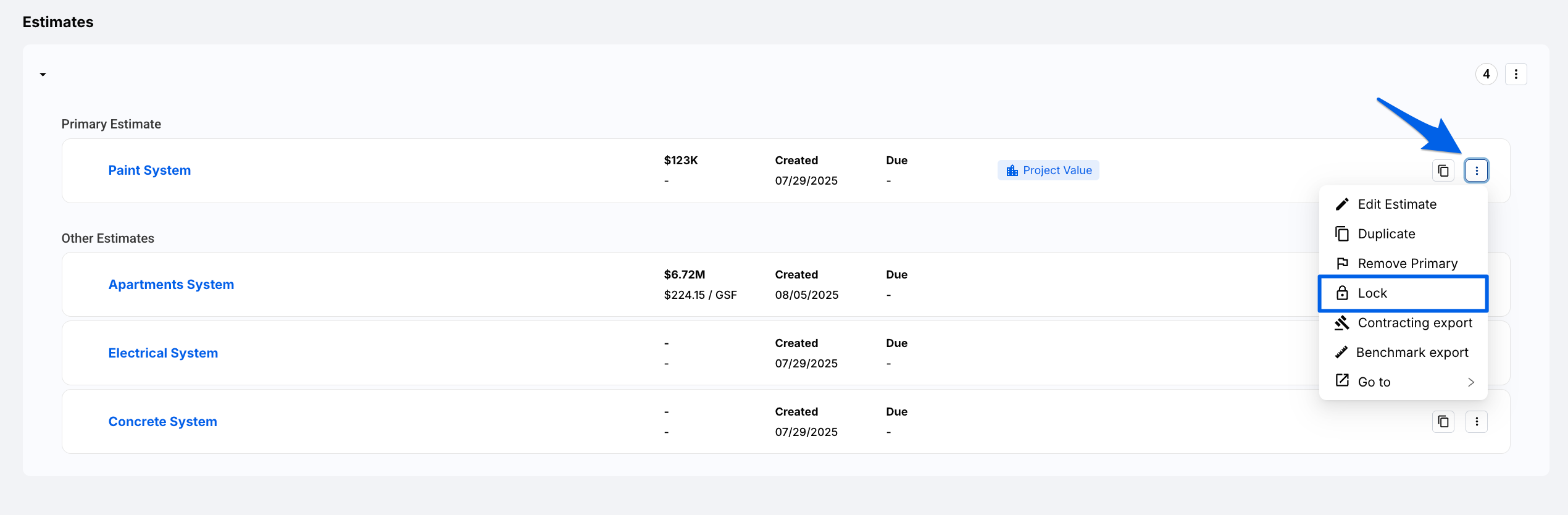Image resolution: width=1568 pixels, height=515 pixels.
Task: Open the Concrete System three-dot options menu
Action: 1476,422
